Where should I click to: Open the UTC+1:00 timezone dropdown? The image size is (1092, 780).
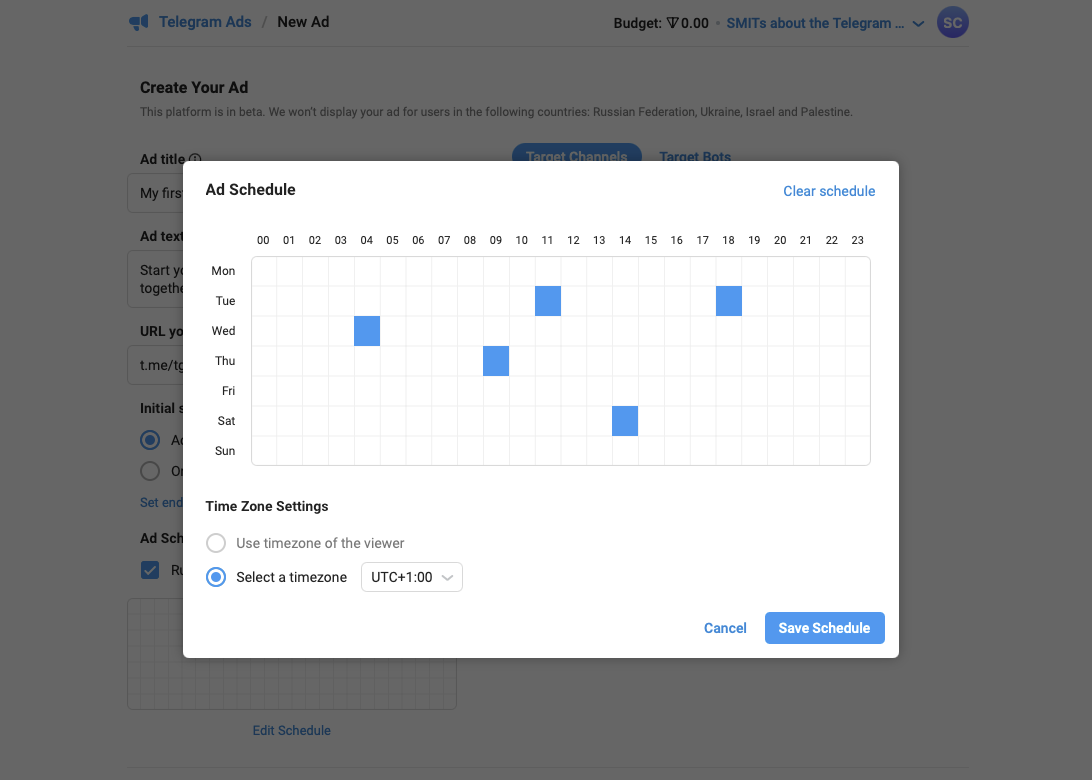pyautogui.click(x=412, y=577)
